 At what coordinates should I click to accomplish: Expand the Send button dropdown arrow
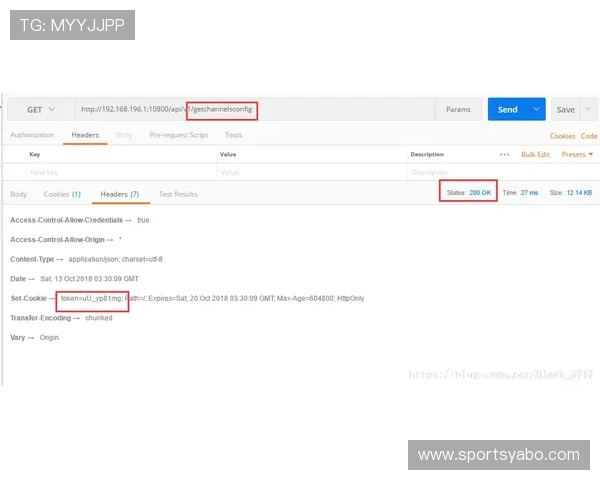click(536, 109)
